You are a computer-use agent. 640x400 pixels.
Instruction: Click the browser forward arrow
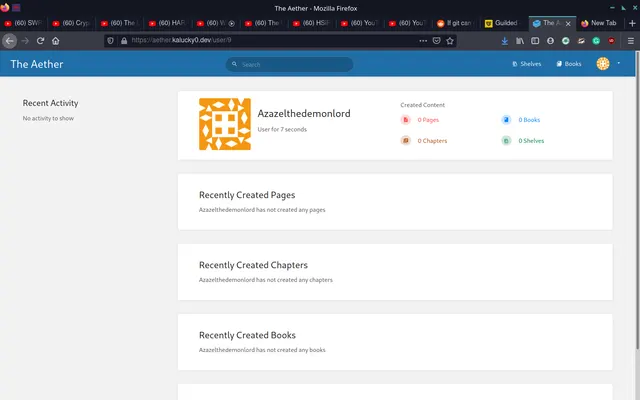tap(25, 41)
